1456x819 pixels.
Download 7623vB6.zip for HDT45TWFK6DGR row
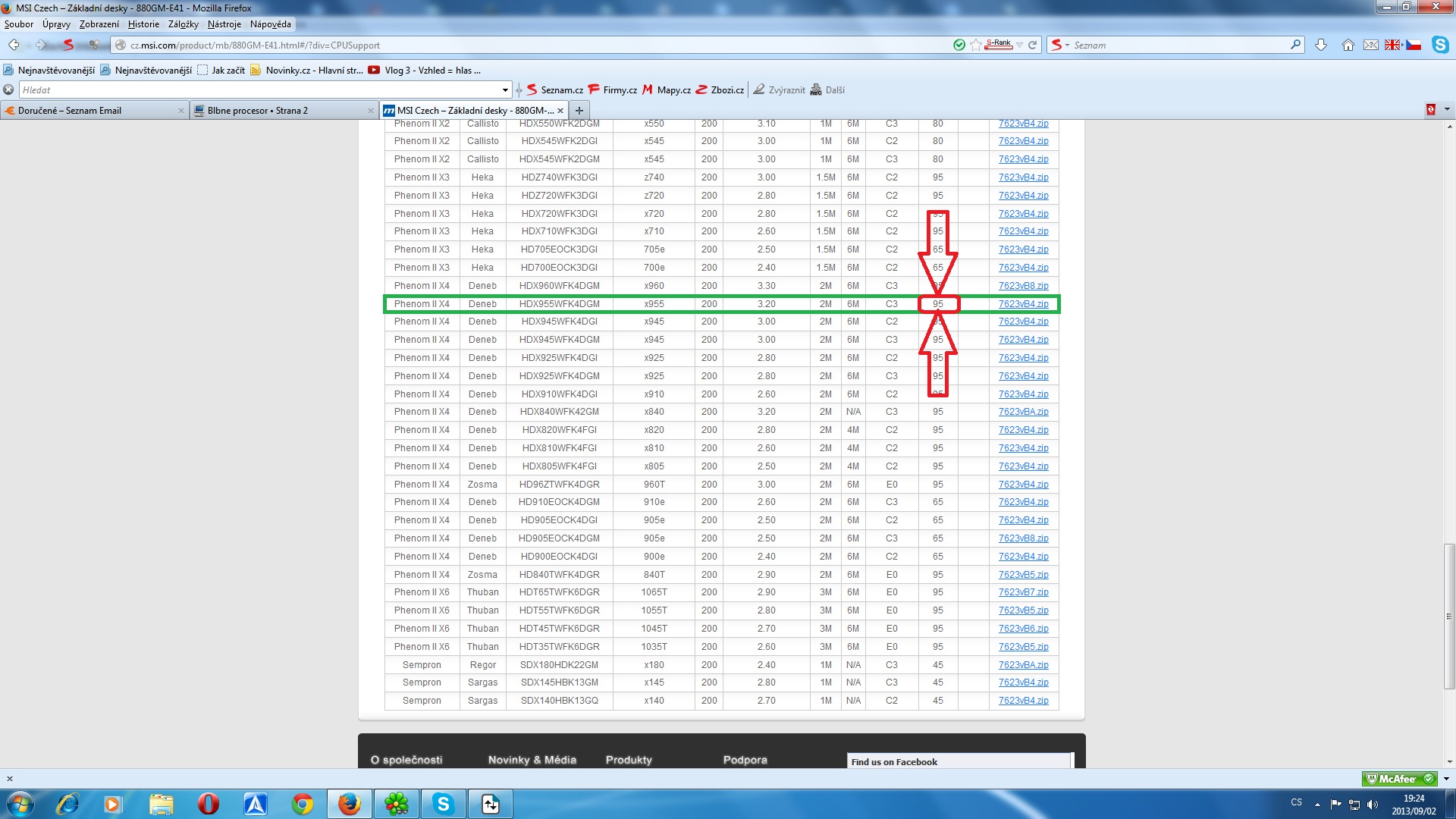tap(1023, 629)
